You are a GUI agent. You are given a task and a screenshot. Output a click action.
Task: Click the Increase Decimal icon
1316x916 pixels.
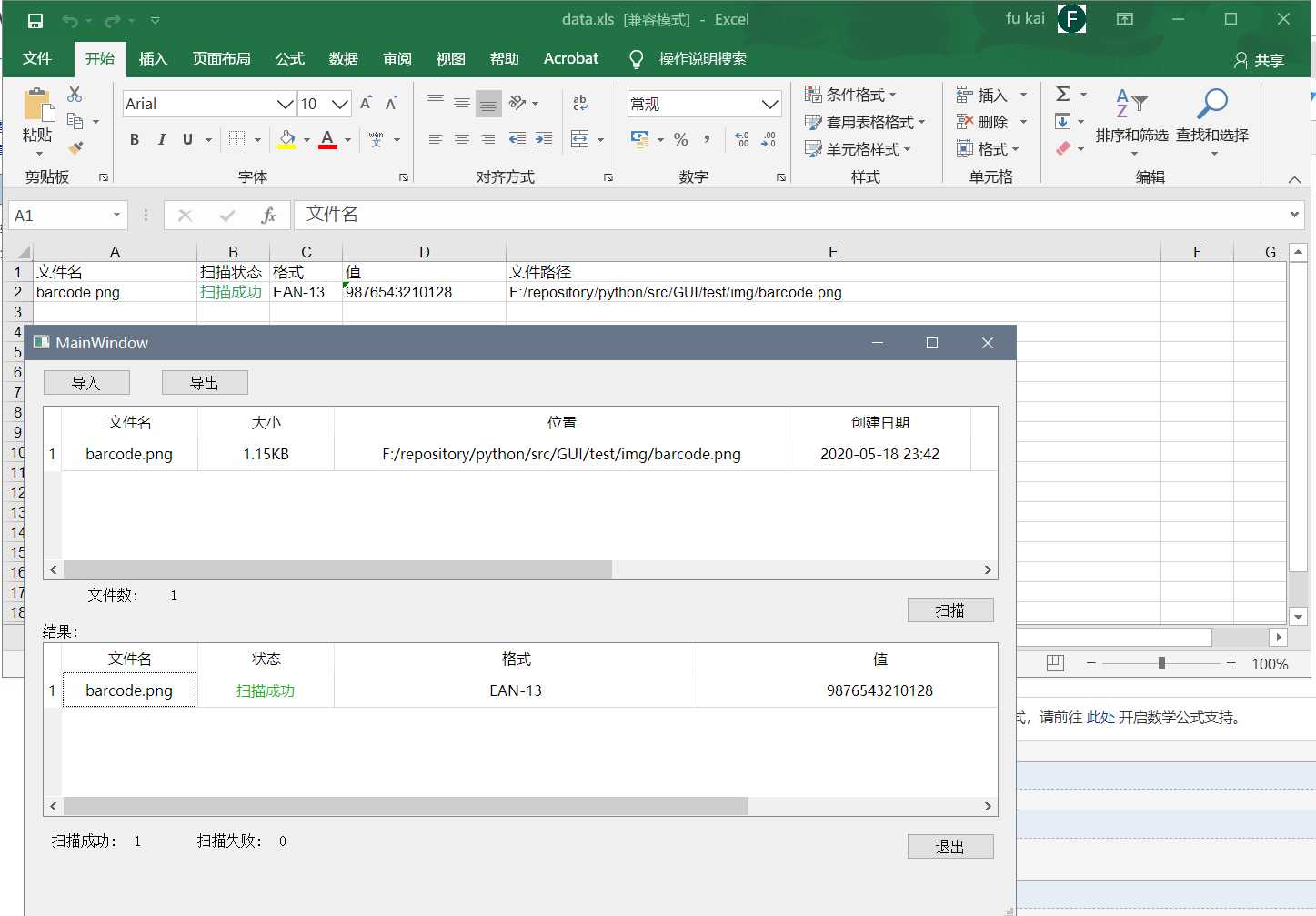click(x=742, y=139)
